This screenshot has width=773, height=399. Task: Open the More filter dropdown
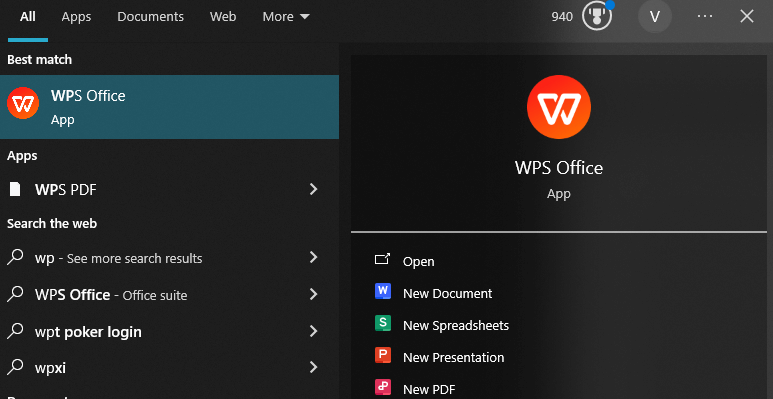pos(286,17)
